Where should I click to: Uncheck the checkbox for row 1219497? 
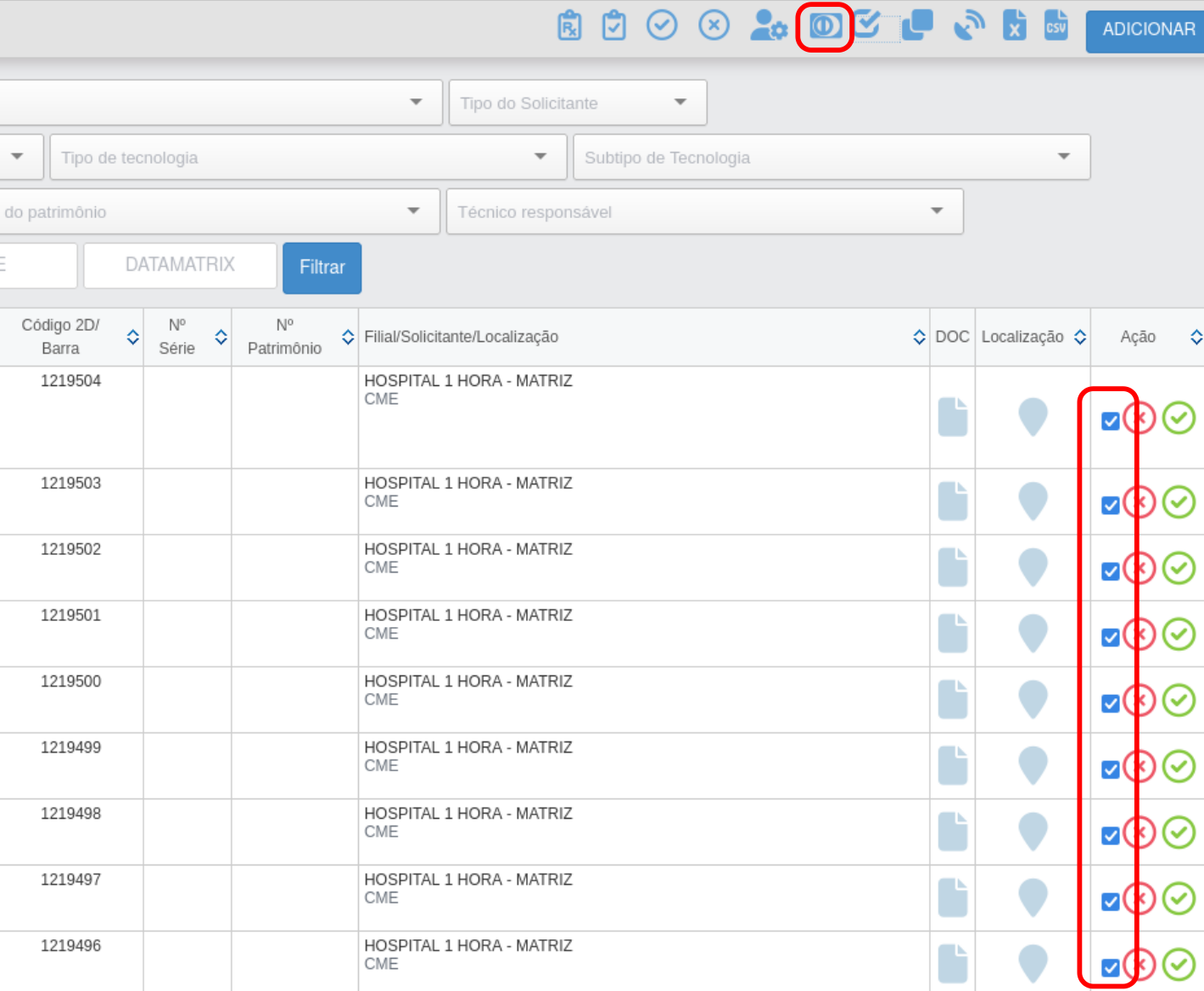click(x=1111, y=902)
